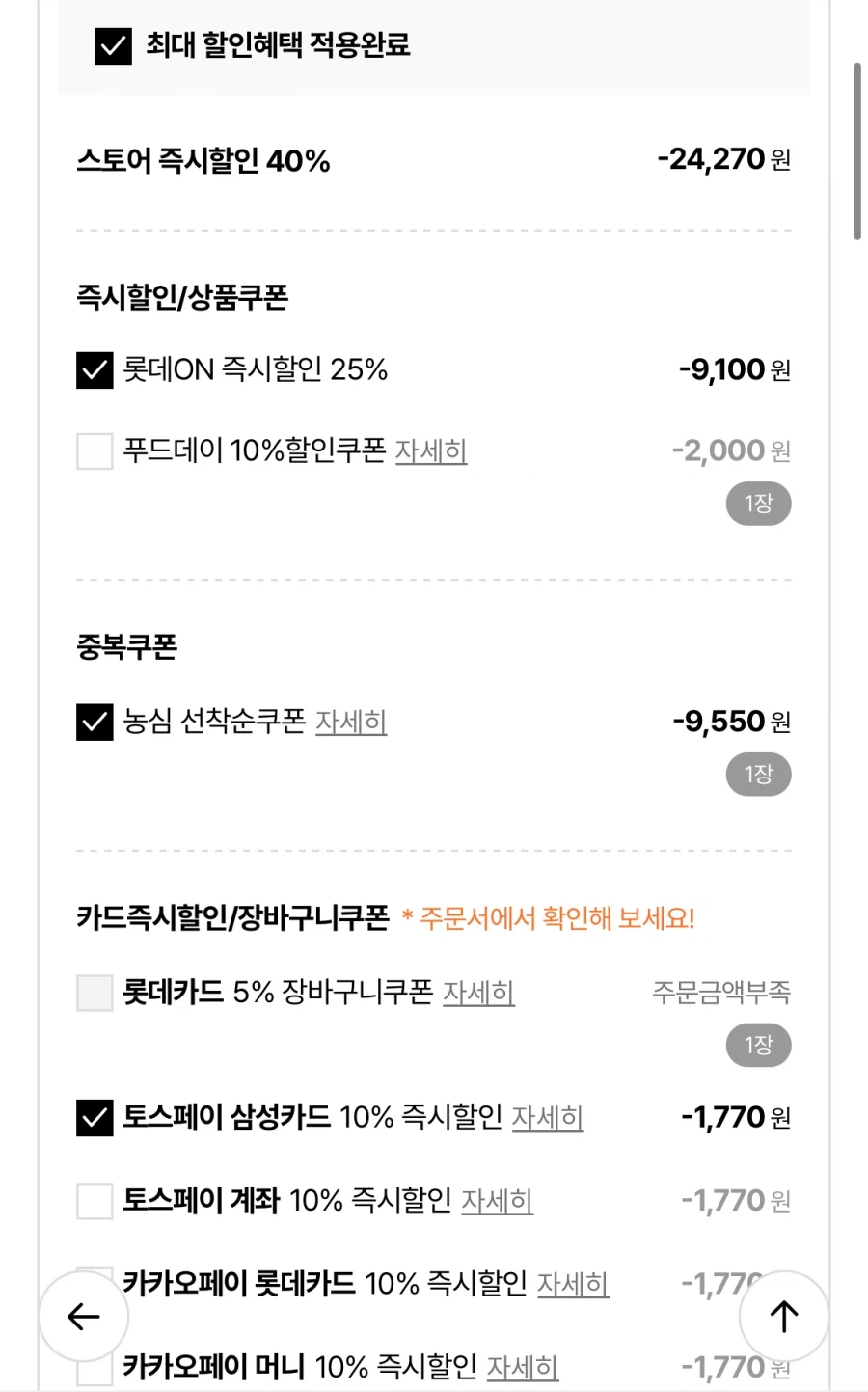
Task: Open 자세히 link for 토스페이 계좌
Action: pos(498,1201)
